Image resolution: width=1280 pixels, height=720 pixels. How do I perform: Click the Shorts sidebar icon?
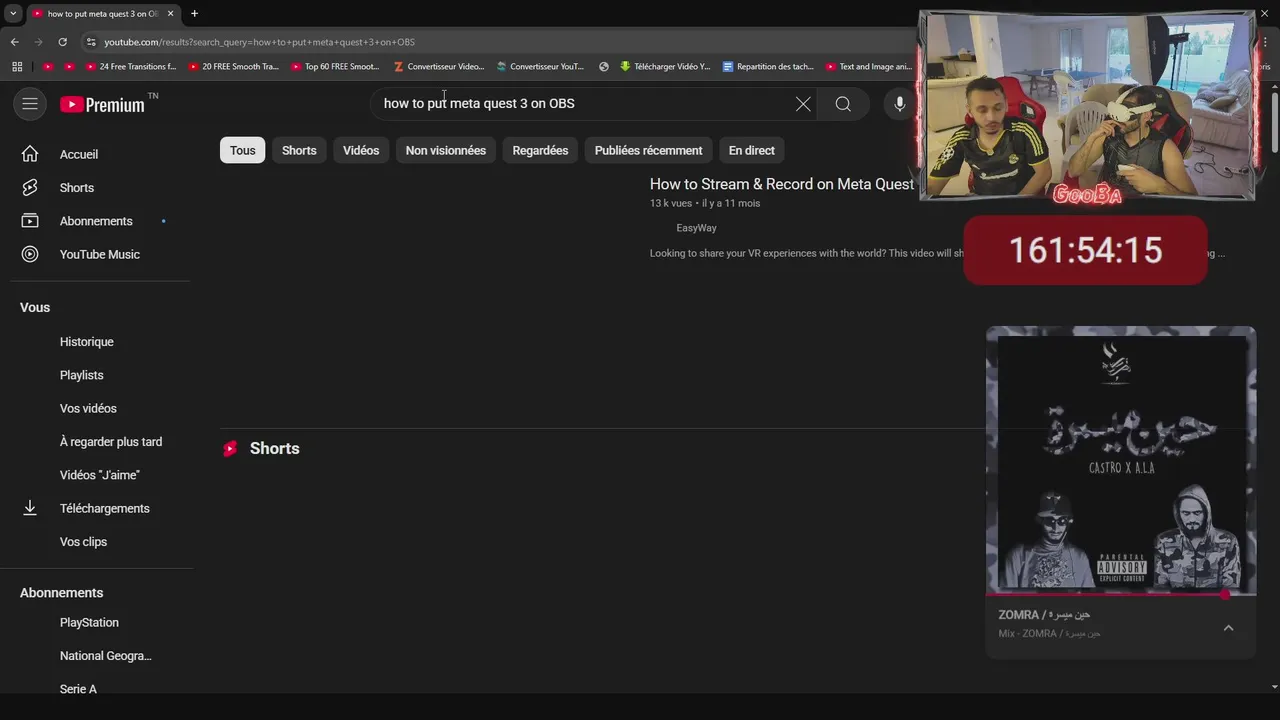[30, 188]
